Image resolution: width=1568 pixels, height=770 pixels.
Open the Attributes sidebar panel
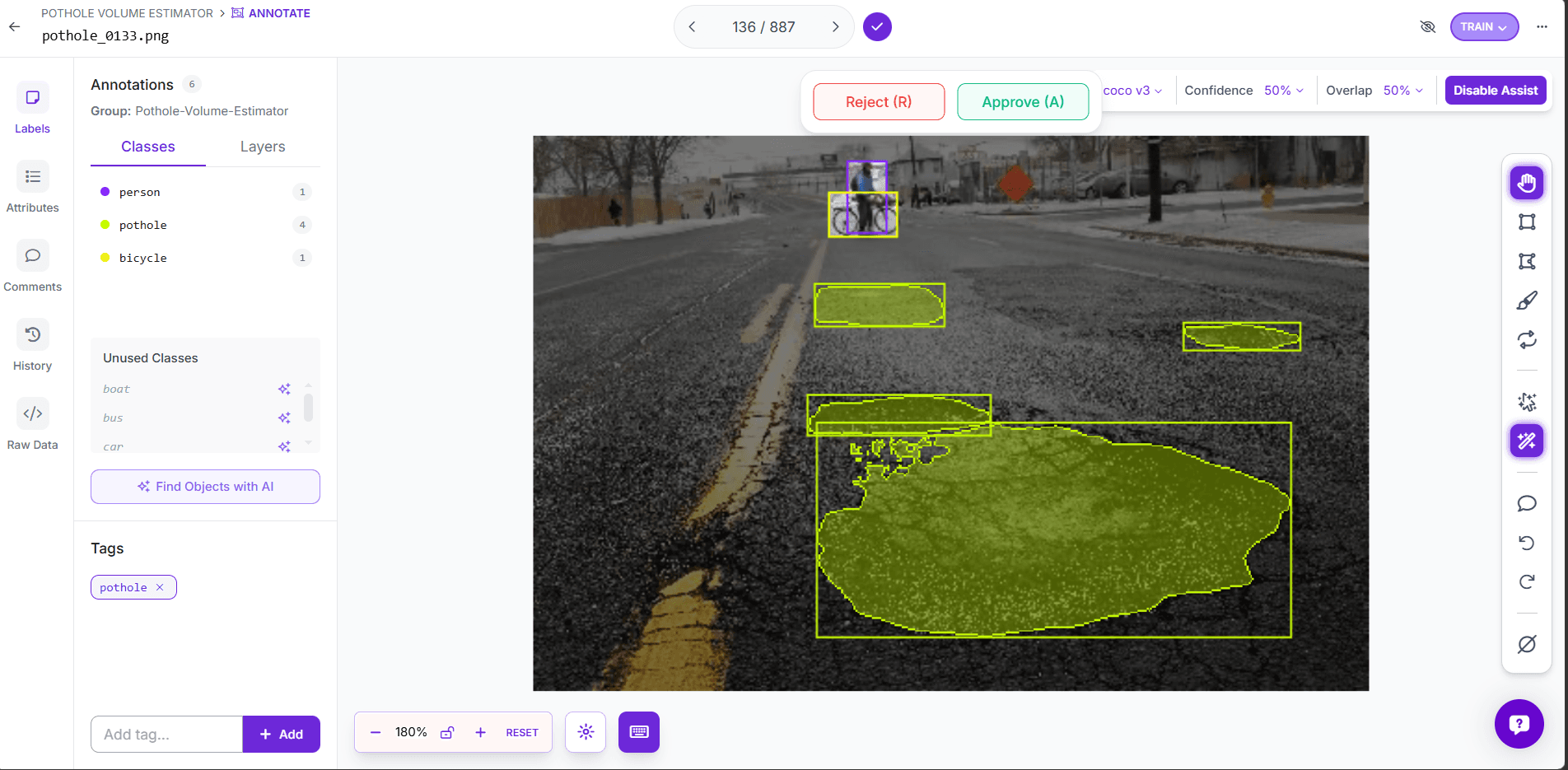click(32, 187)
